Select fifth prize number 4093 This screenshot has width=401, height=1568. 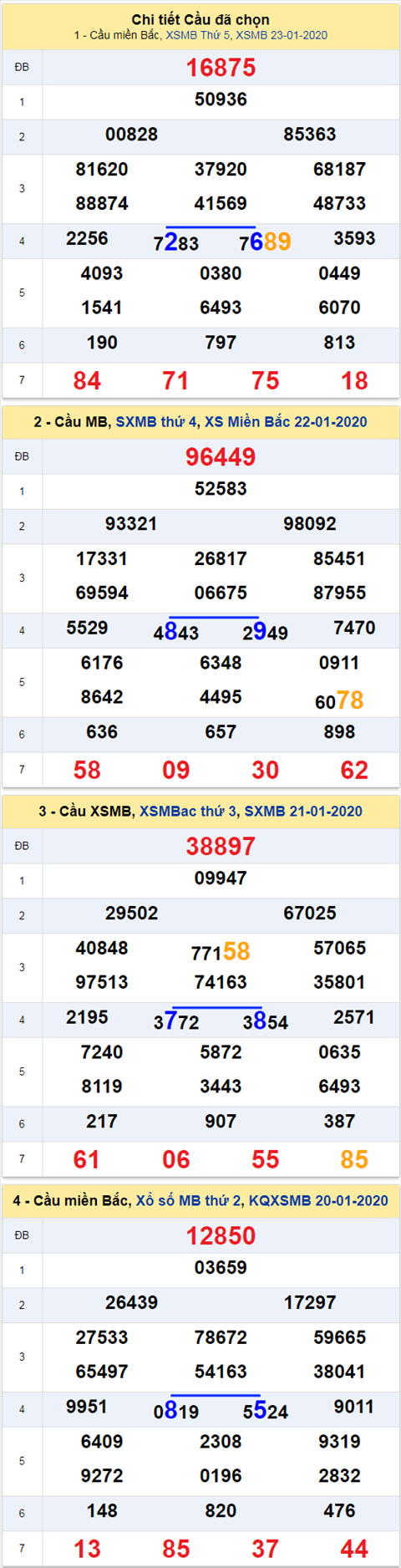[102, 273]
